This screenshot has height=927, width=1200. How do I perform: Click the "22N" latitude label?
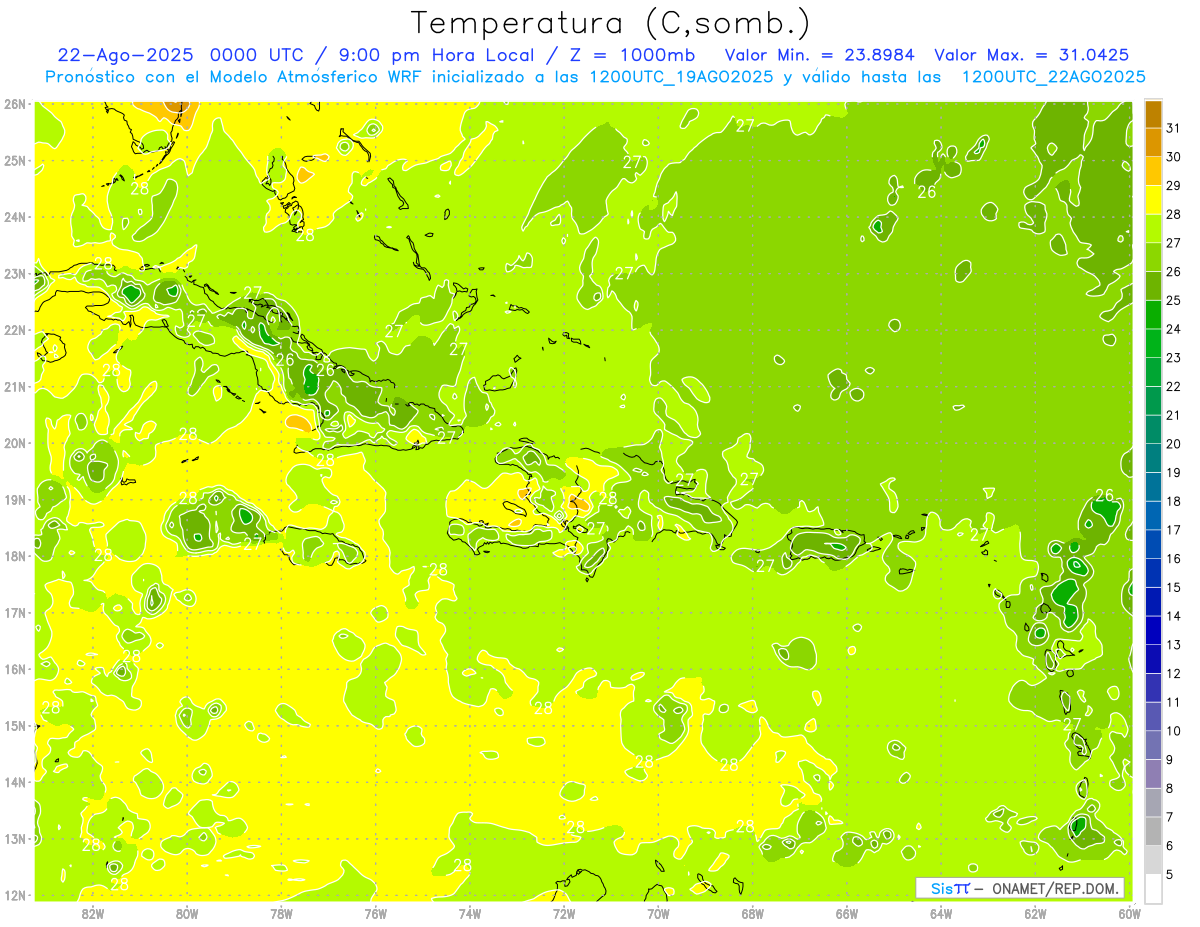pyautogui.click(x=14, y=330)
